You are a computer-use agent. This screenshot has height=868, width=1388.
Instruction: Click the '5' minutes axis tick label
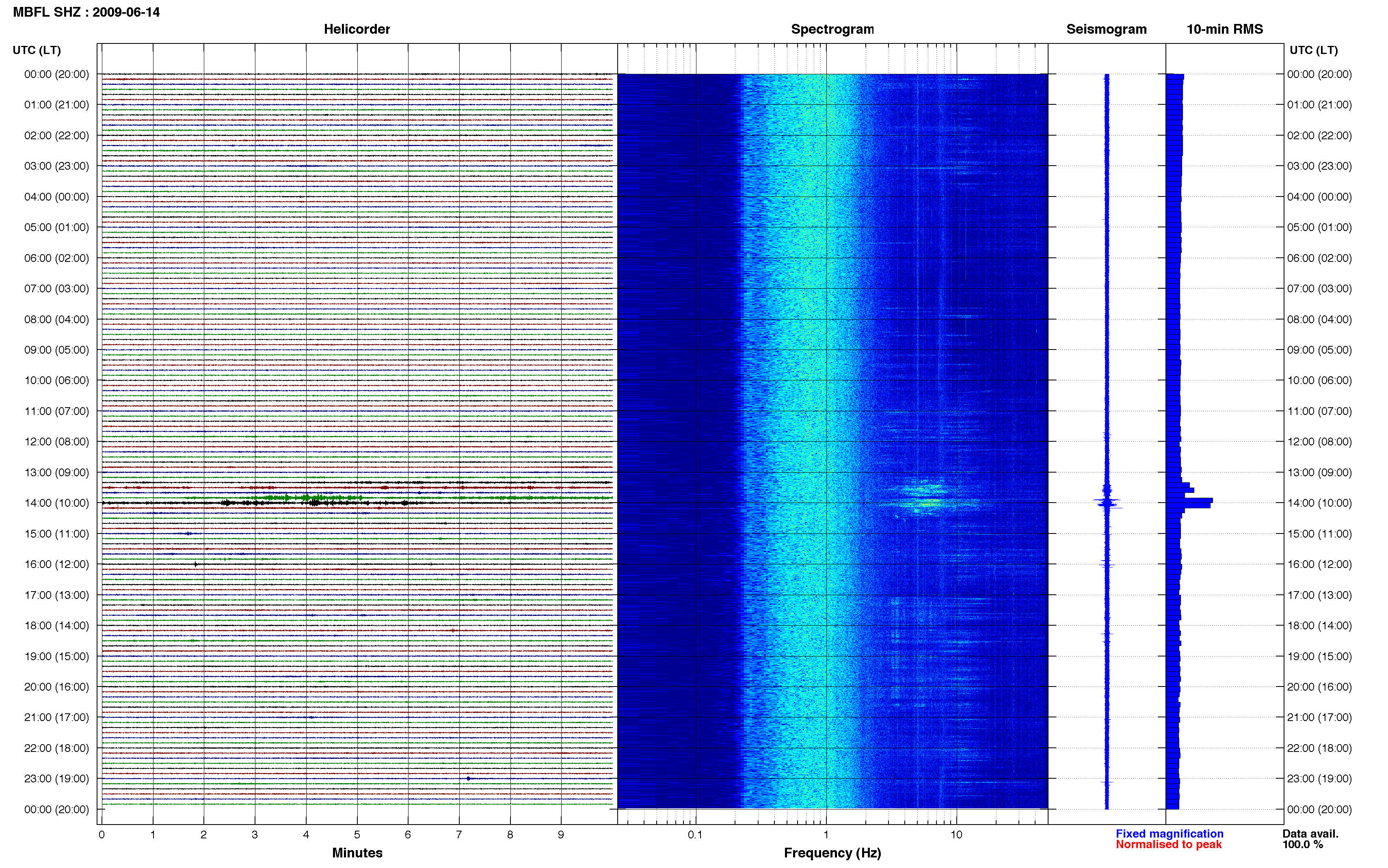tap(357, 835)
